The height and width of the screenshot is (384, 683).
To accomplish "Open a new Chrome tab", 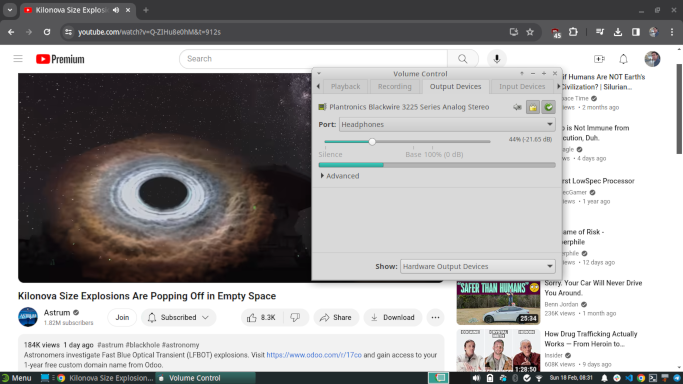I will click(x=146, y=10).
